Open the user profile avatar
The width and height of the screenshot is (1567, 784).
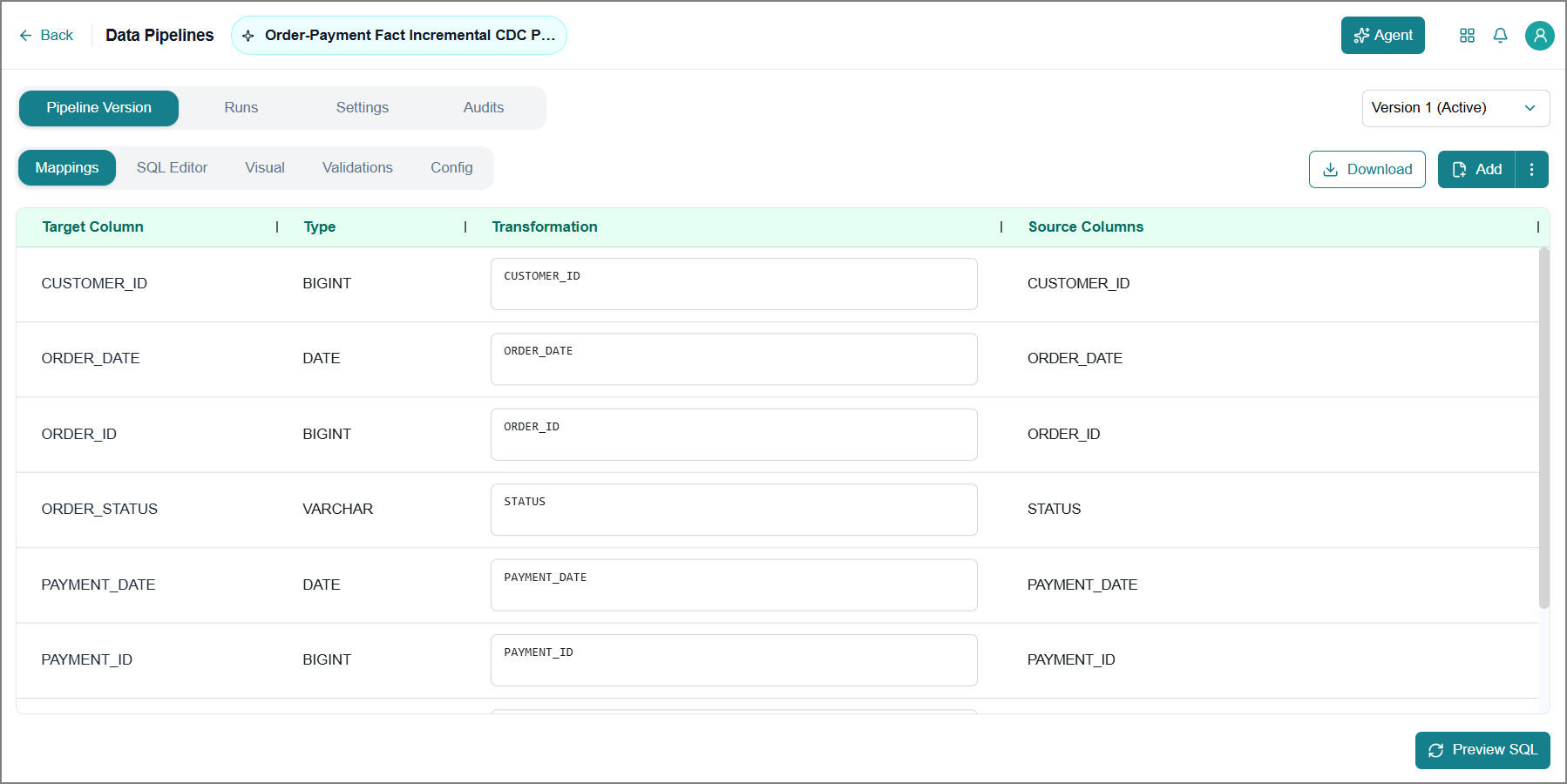click(1539, 36)
